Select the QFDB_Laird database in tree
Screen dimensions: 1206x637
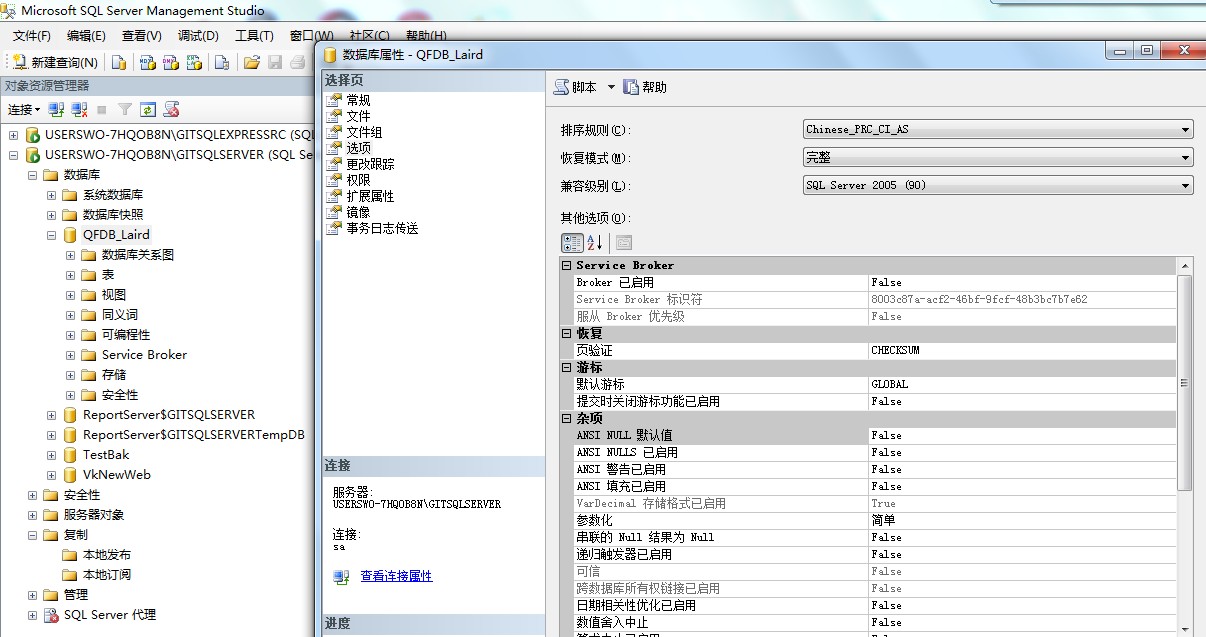click(x=116, y=235)
